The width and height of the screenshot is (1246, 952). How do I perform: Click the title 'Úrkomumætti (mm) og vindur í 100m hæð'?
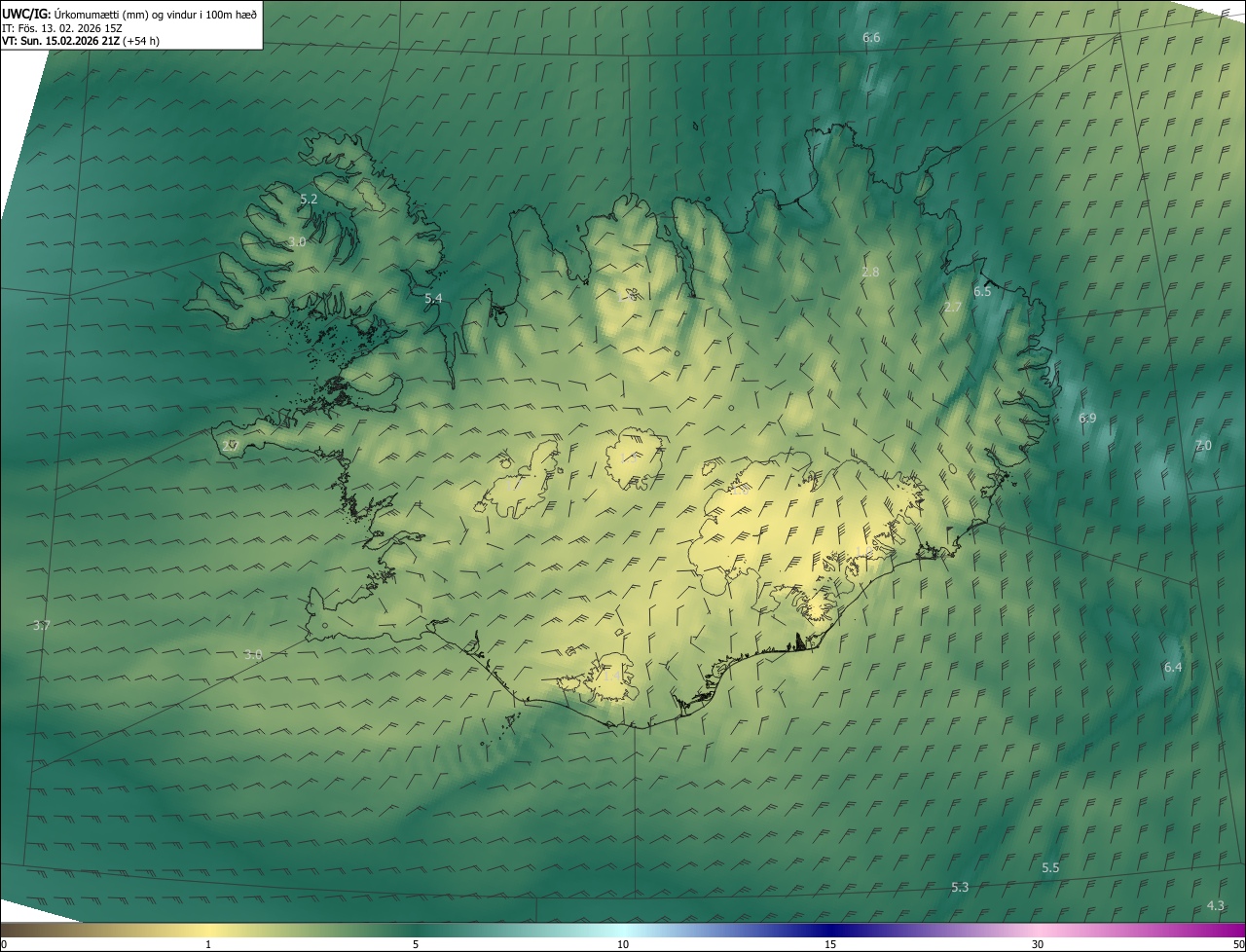pyautogui.click(x=155, y=14)
